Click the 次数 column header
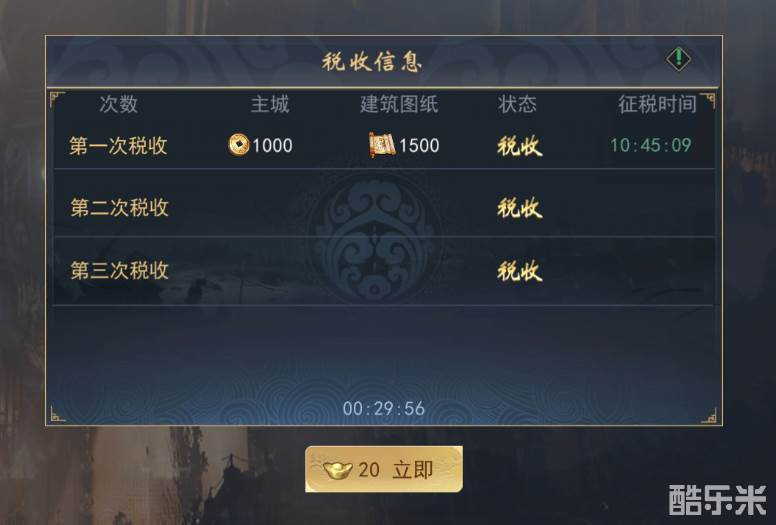 pos(119,104)
